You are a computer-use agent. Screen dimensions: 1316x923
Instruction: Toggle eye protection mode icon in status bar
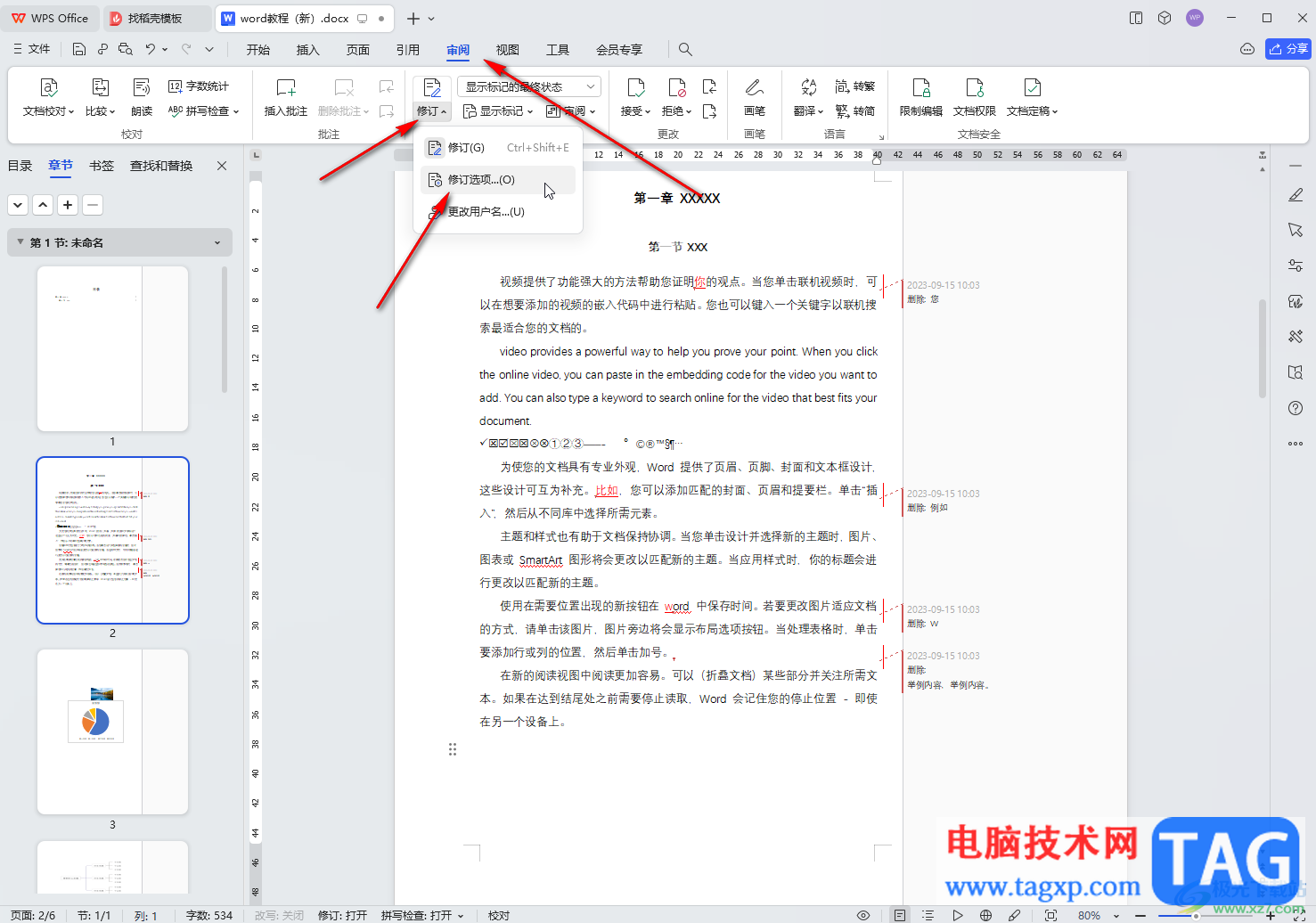(x=862, y=915)
